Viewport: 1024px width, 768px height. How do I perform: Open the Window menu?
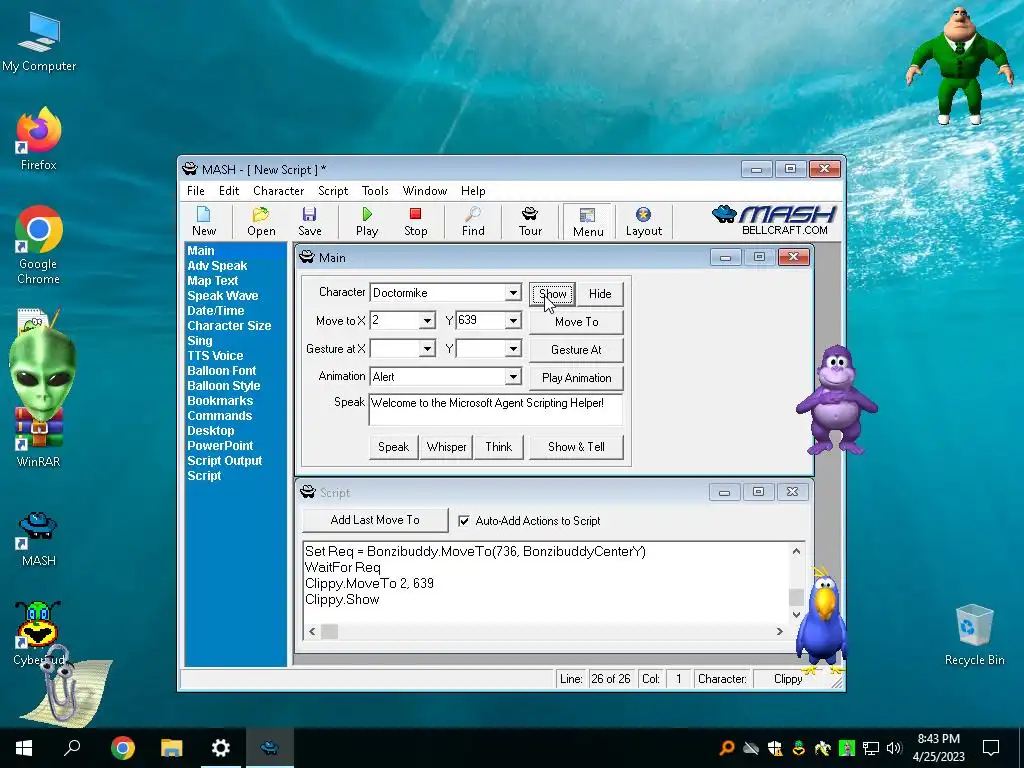(x=424, y=191)
